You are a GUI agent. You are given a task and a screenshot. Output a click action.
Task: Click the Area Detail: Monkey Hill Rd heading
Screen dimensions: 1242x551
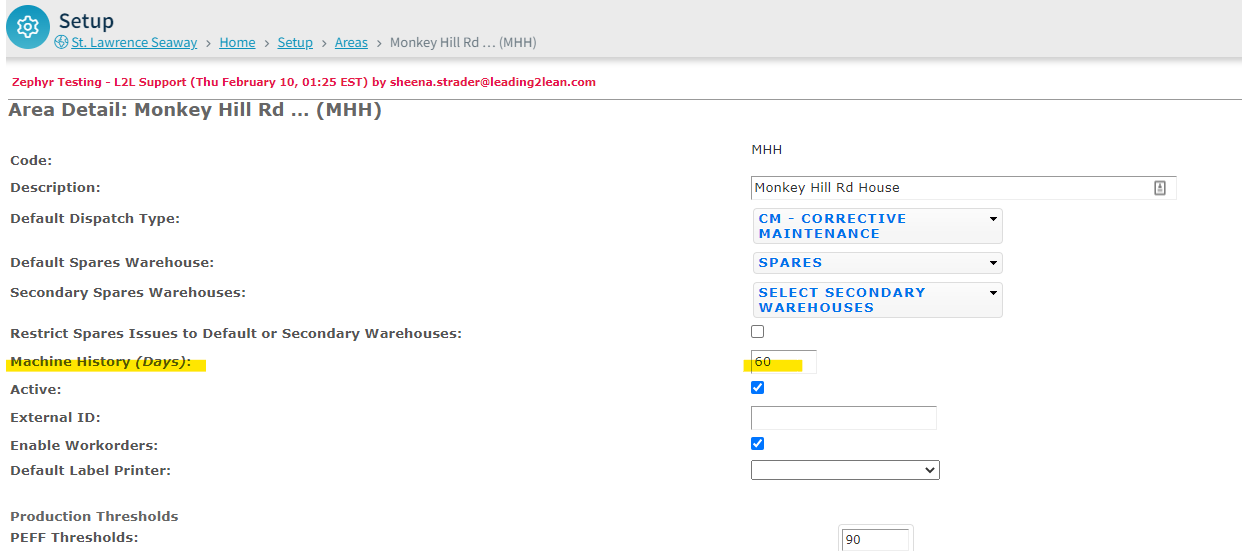(x=195, y=110)
